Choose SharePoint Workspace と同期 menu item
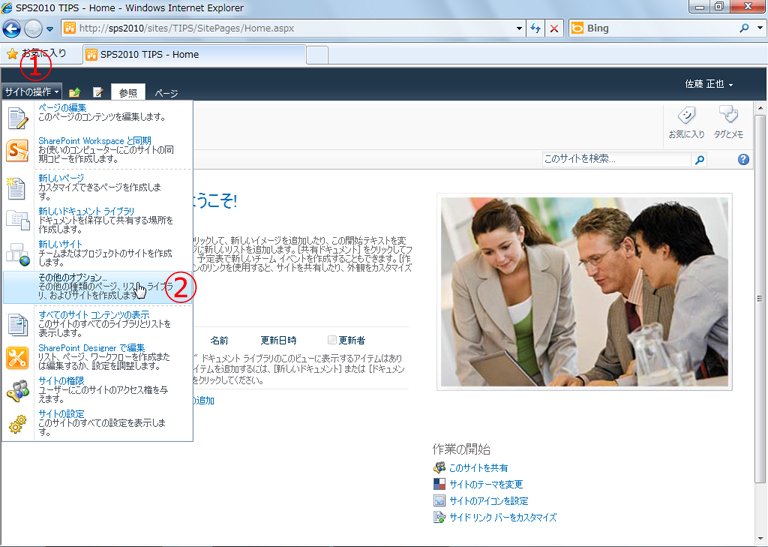 (98, 150)
